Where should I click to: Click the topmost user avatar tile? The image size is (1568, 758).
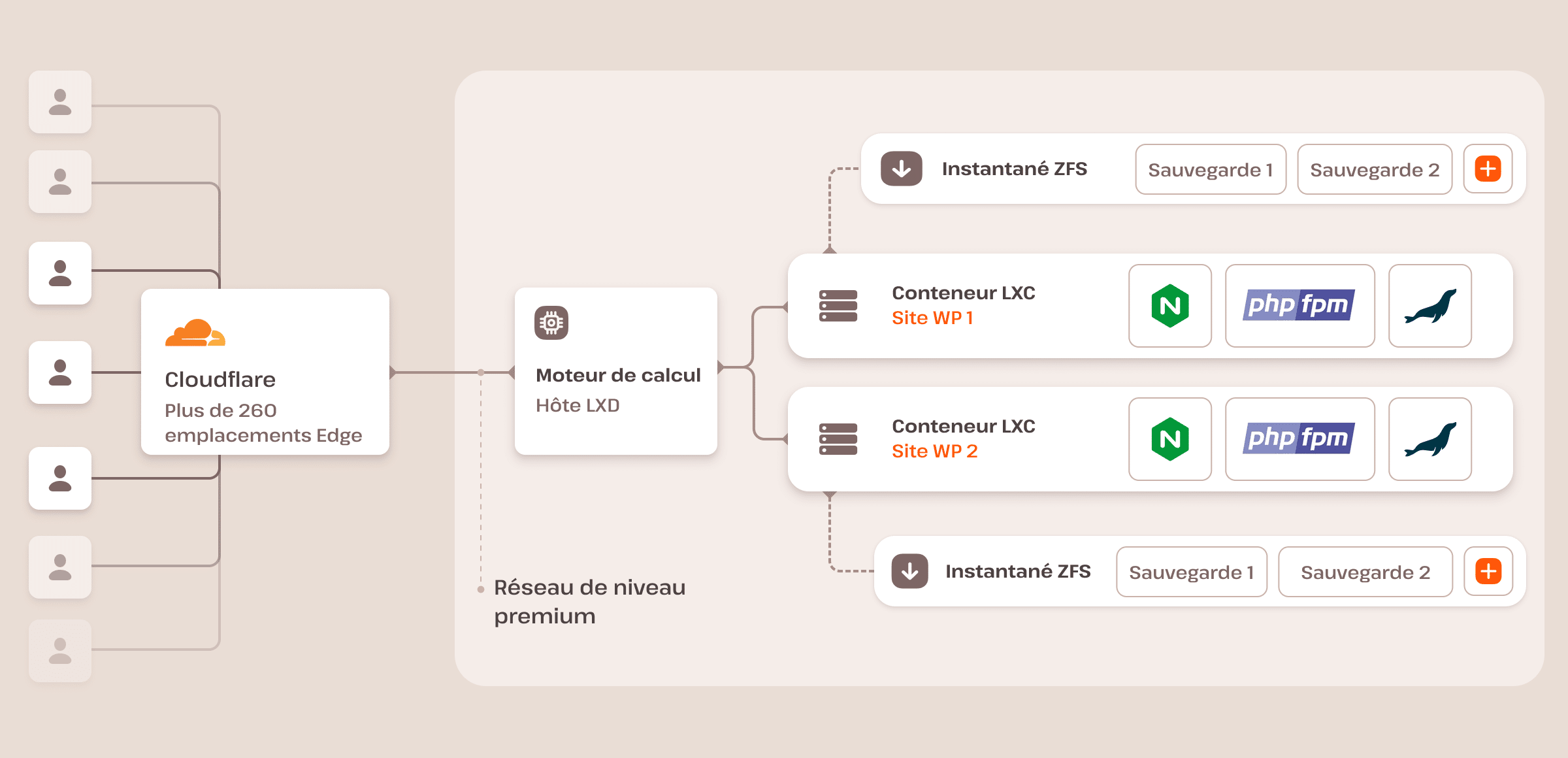click(60, 102)
